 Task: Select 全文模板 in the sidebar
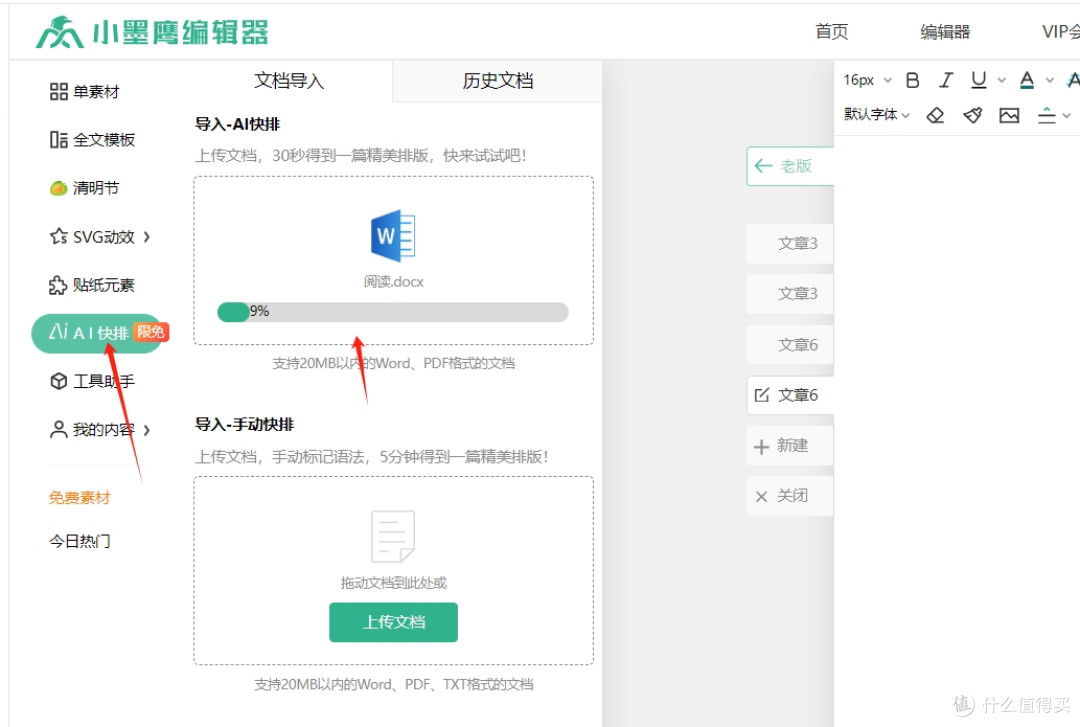click(x=92, y=140)
